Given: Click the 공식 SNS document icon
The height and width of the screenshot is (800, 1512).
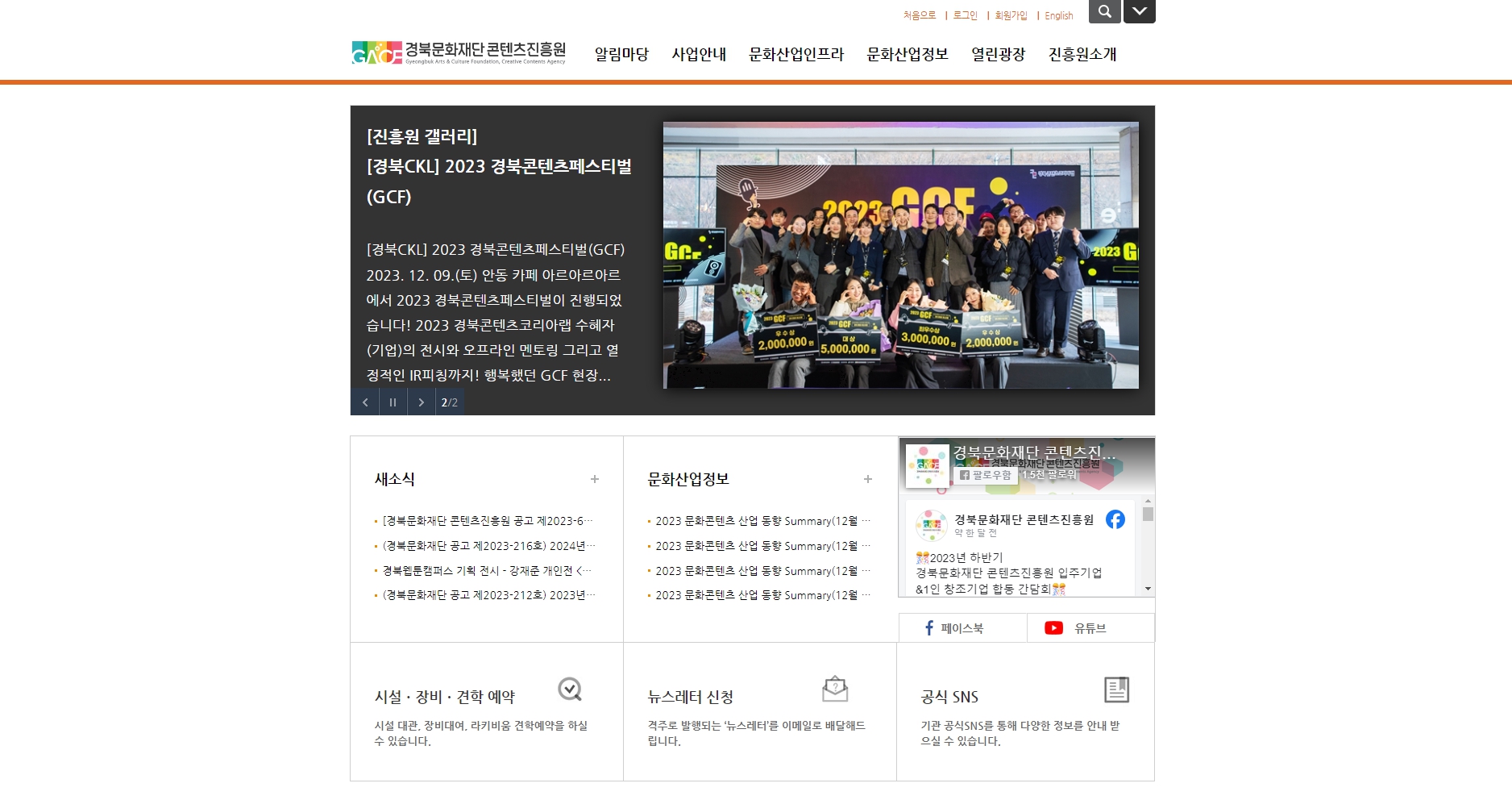Looking at the screenshot, I should point(1116,690).
